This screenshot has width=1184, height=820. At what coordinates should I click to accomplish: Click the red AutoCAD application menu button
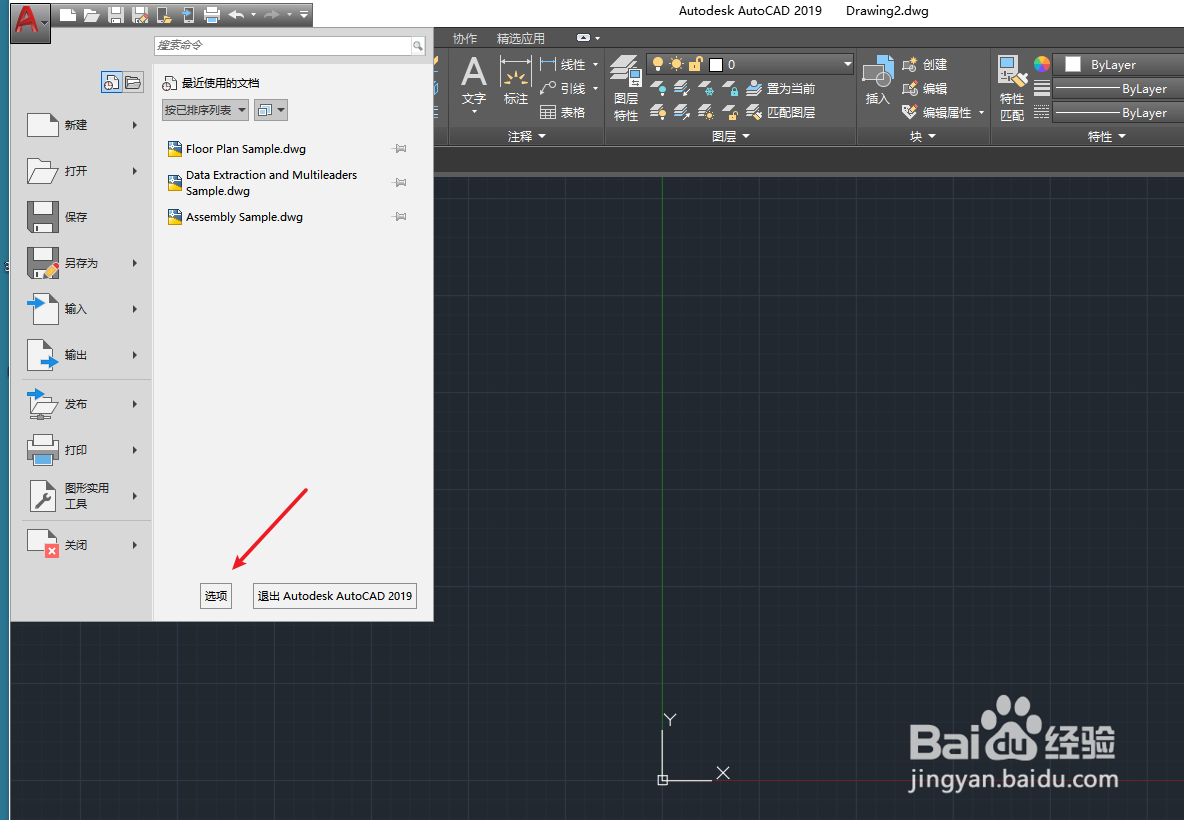tap(29, 22)
